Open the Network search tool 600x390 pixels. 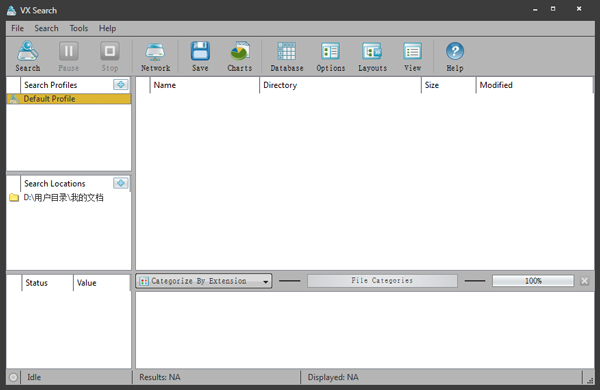[x=155, y=56]
